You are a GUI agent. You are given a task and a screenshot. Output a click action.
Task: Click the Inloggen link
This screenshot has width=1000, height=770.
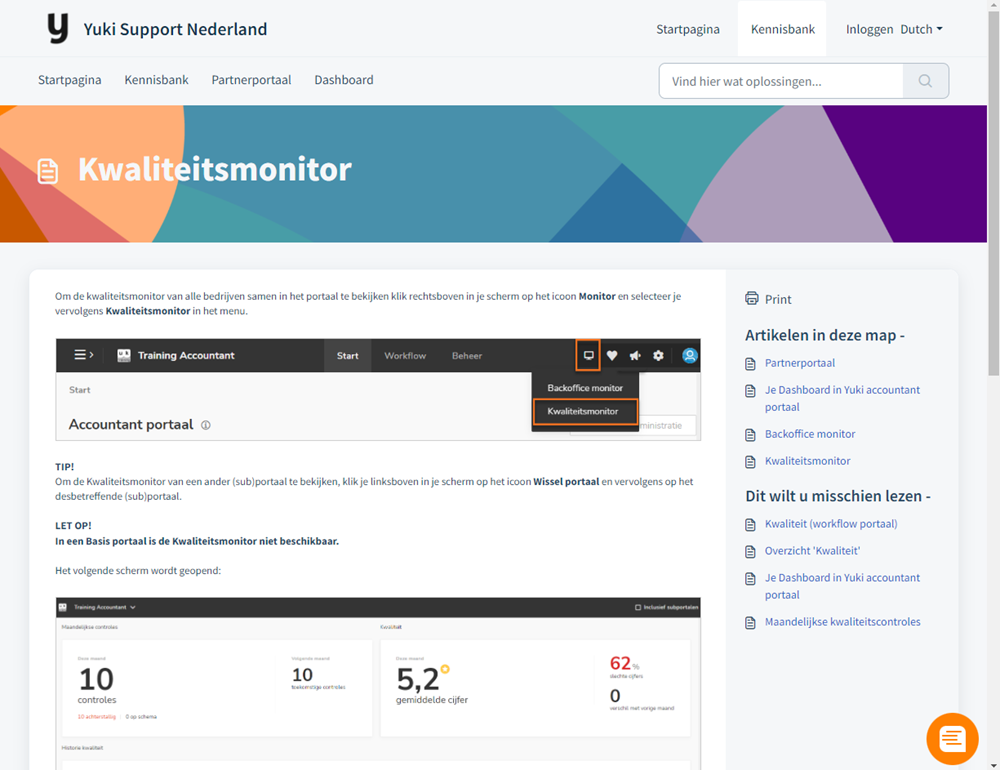(x=869, y=29)
